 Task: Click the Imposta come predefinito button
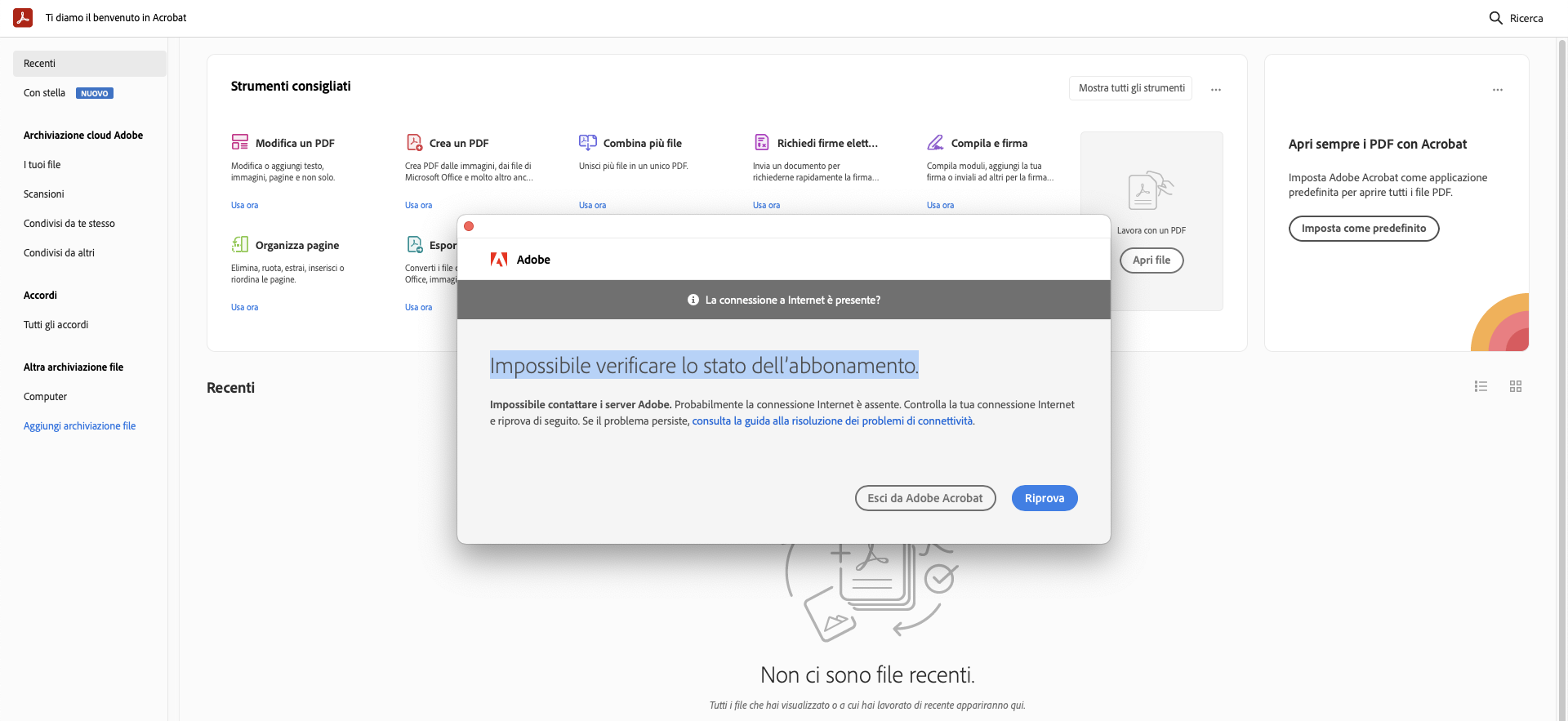tap(1364, 229)
